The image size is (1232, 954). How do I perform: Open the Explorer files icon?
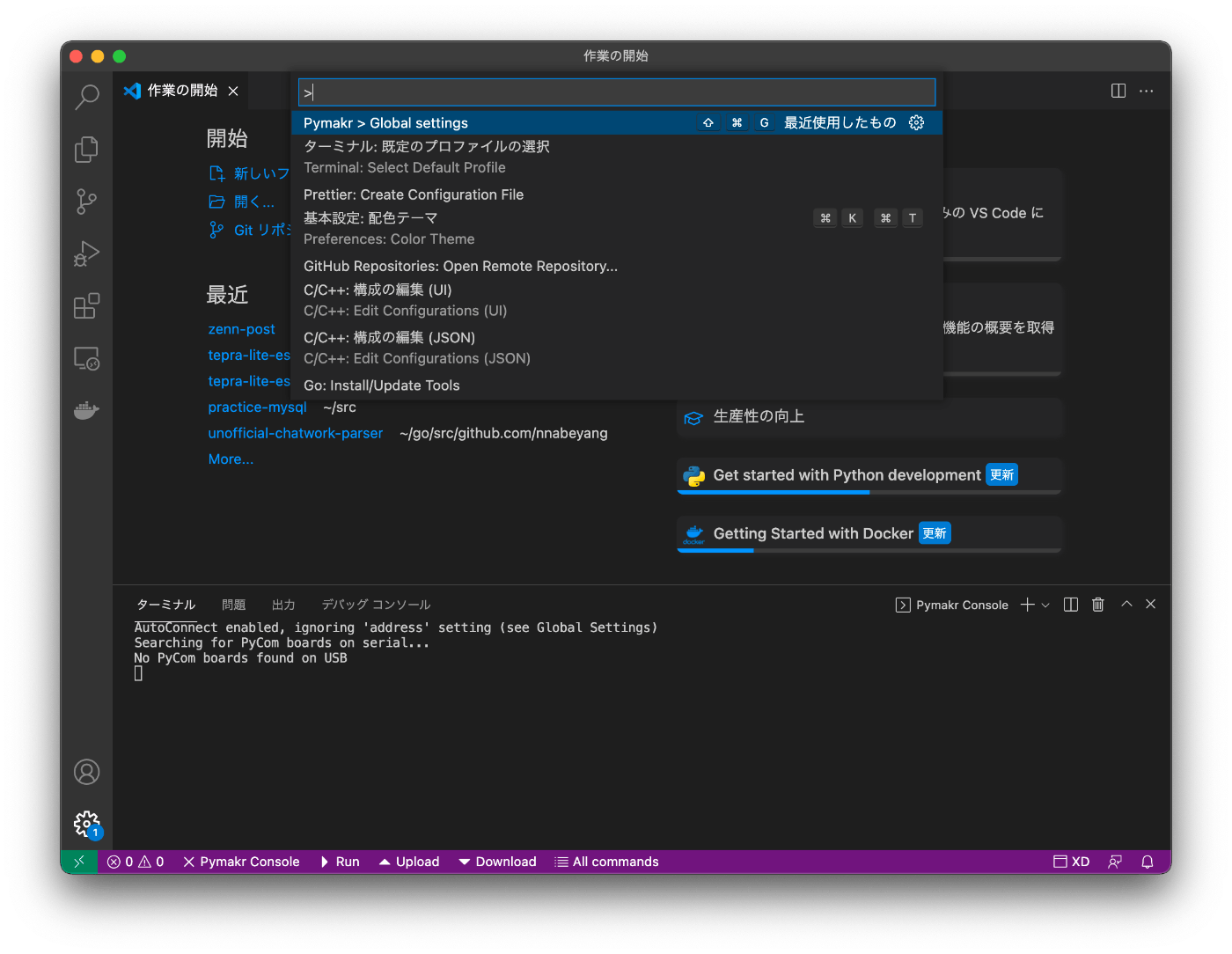point(86,149)
